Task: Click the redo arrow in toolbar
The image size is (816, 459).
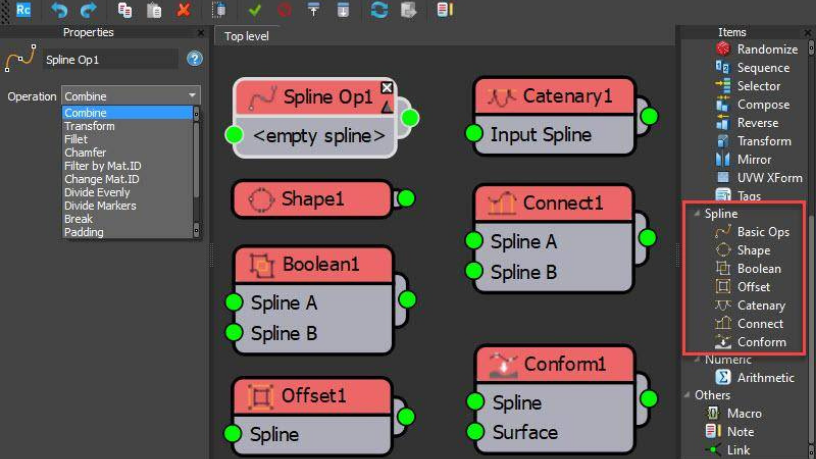Action: (88, 10)
